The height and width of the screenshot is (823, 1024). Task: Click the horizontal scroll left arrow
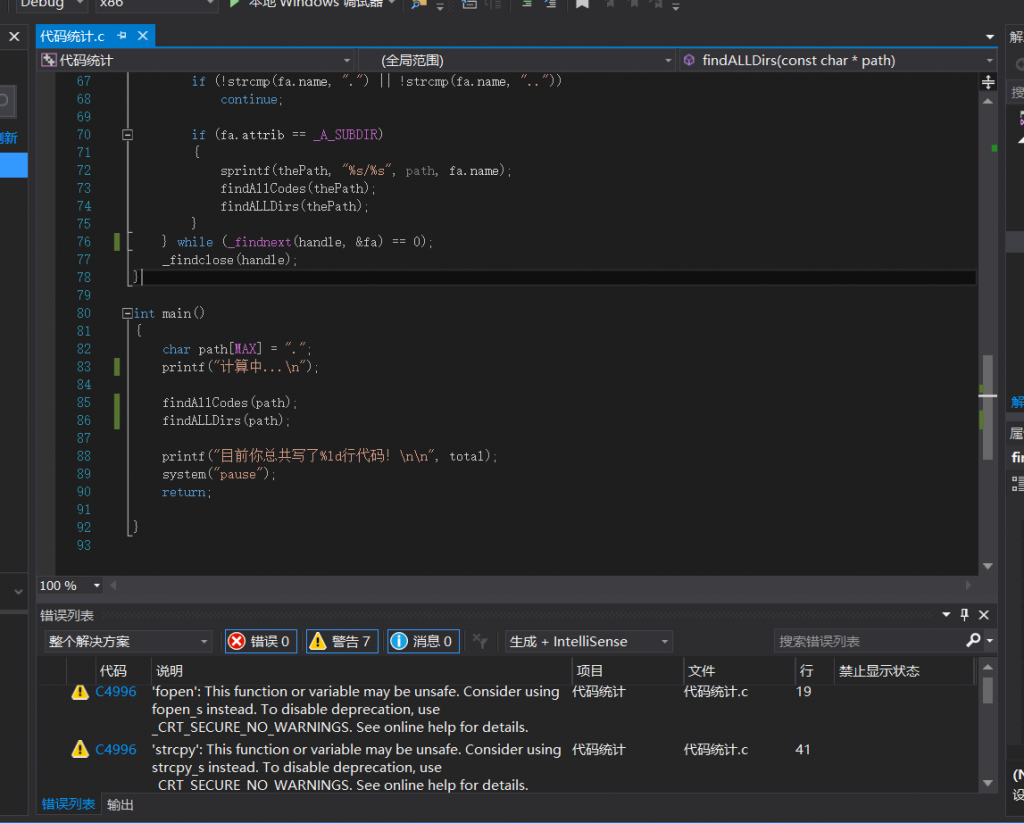tap(113, 585)
